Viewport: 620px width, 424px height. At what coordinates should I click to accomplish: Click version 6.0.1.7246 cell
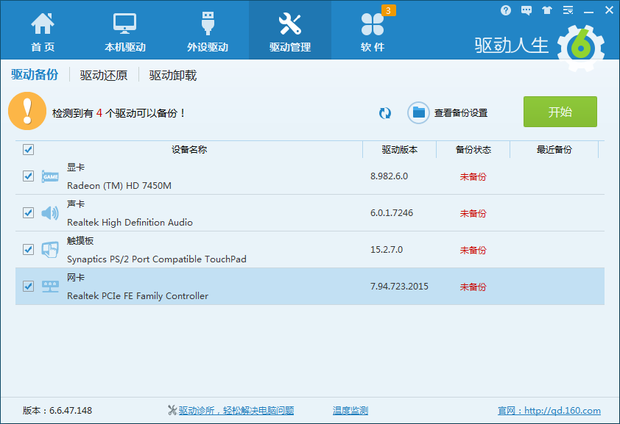(x=391, y=213)
